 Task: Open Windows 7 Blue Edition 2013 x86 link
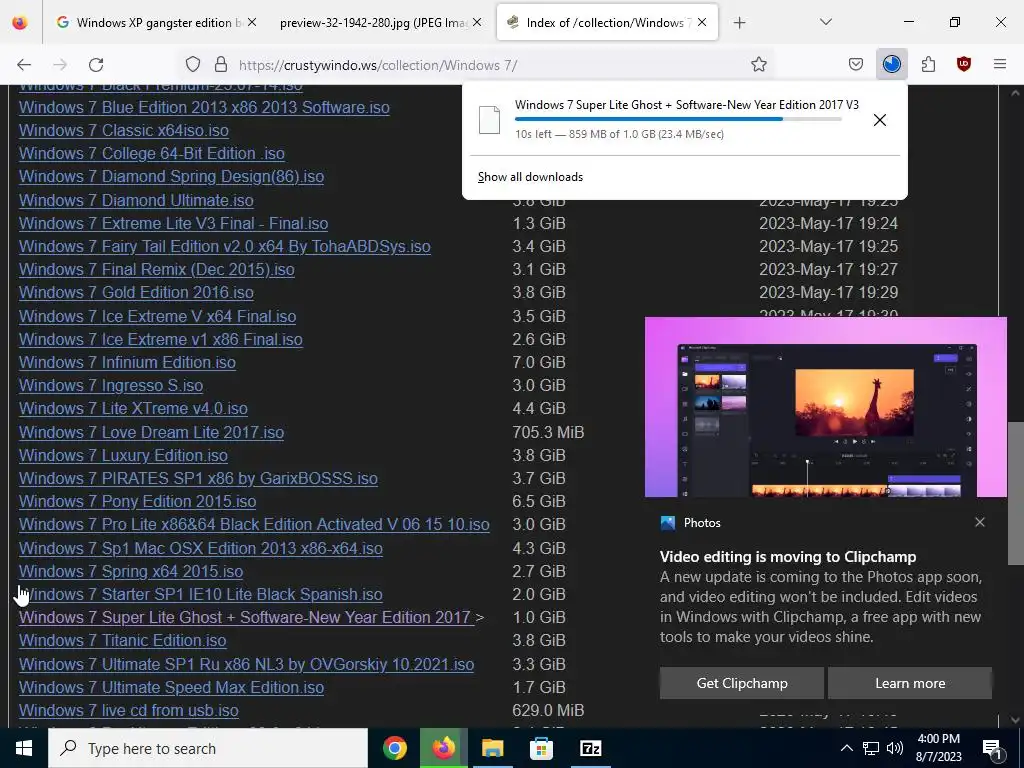[204, 107]
